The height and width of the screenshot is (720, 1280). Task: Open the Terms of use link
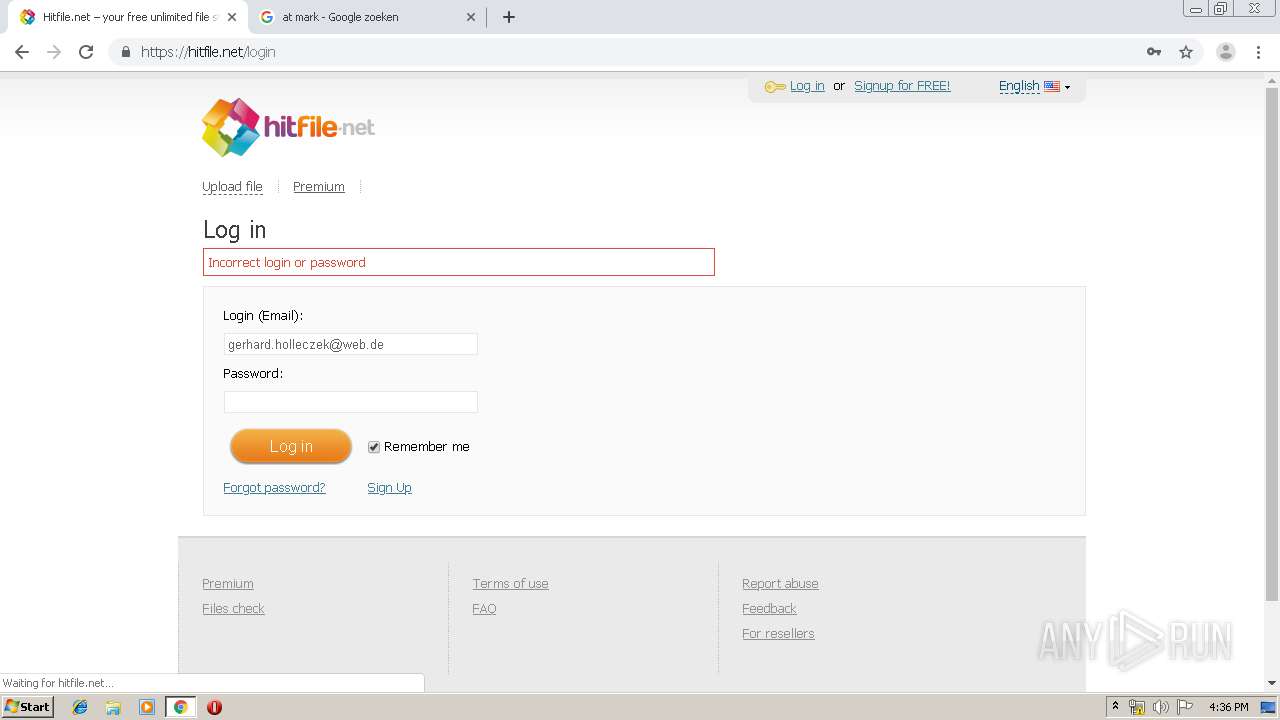coord(510,584)
